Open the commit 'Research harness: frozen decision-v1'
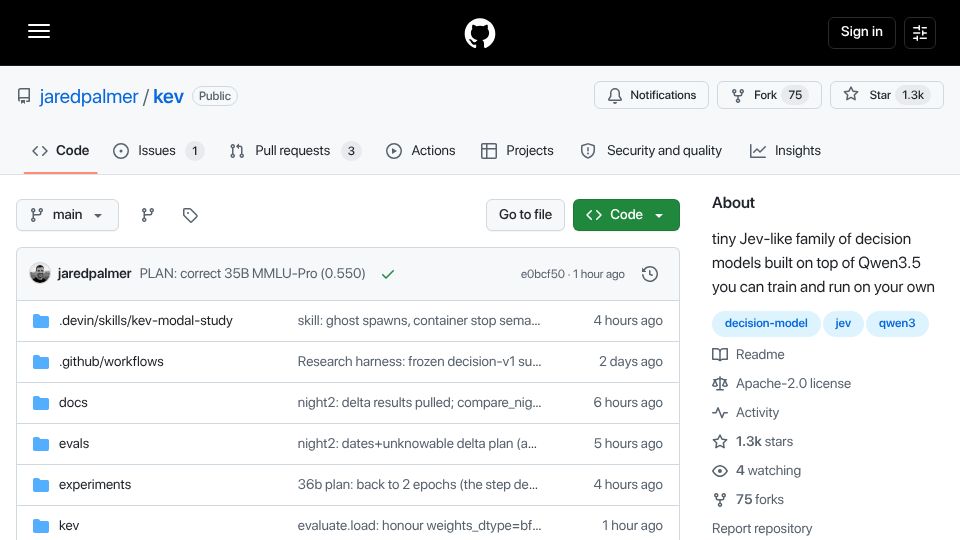 419,362
